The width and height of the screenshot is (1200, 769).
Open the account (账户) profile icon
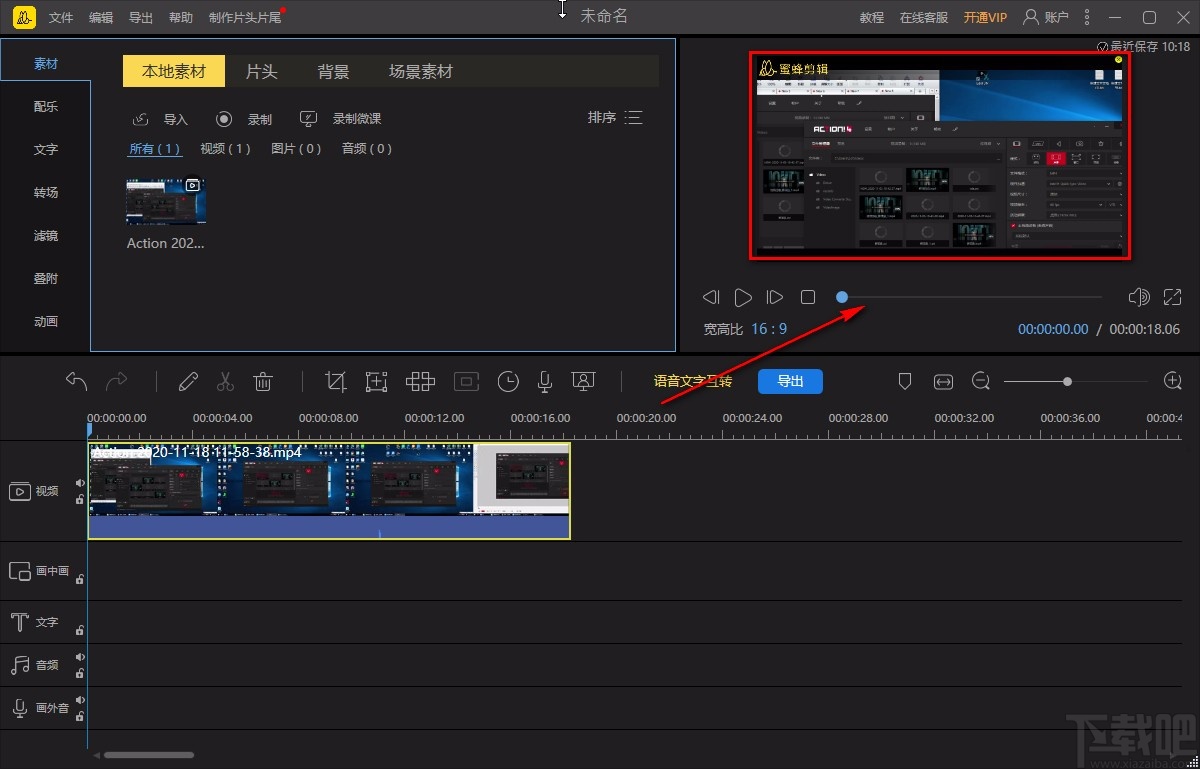pyautogui.click(x=1030, y=17)
